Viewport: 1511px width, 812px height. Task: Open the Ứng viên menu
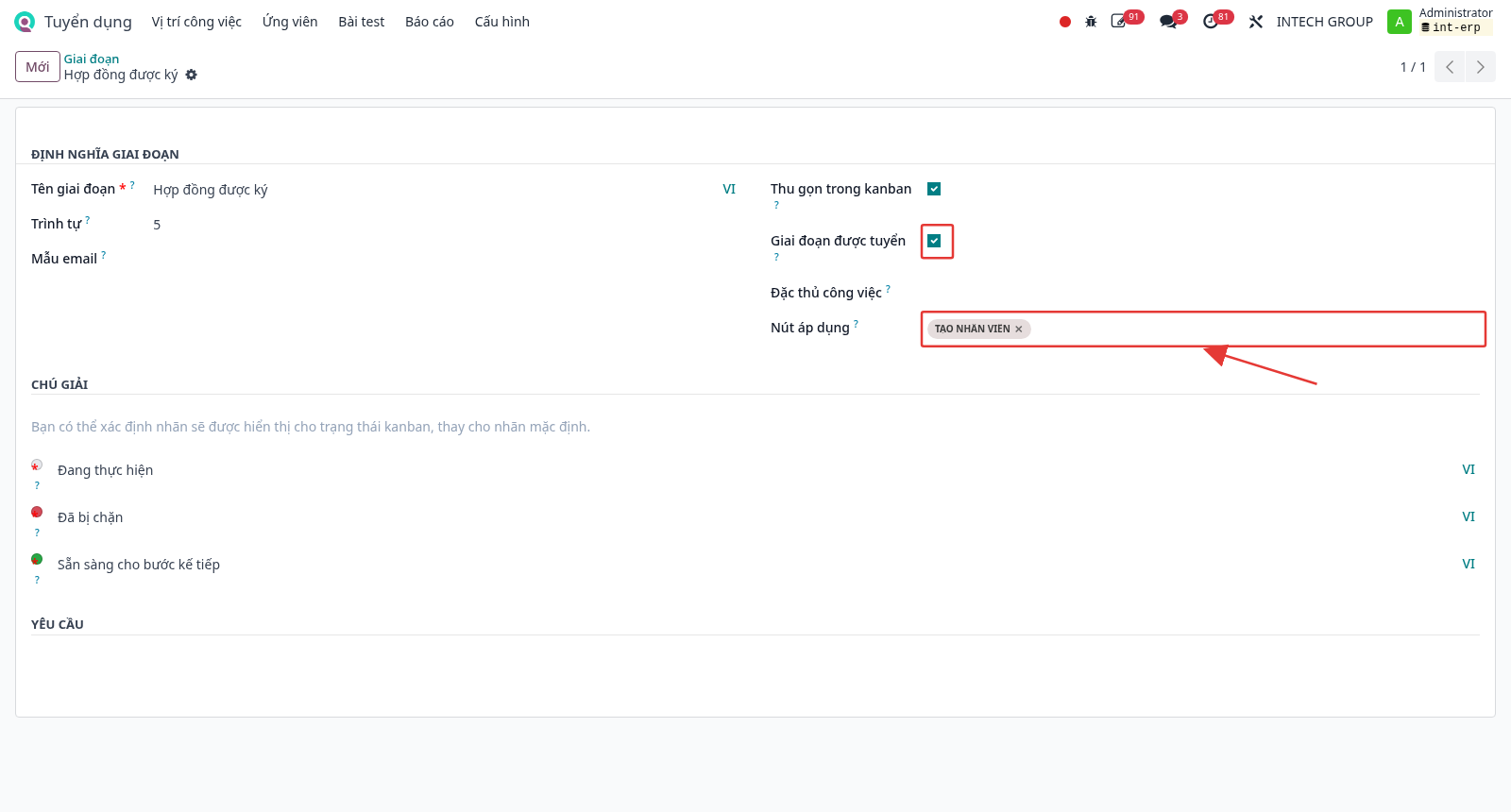(290, 22)
